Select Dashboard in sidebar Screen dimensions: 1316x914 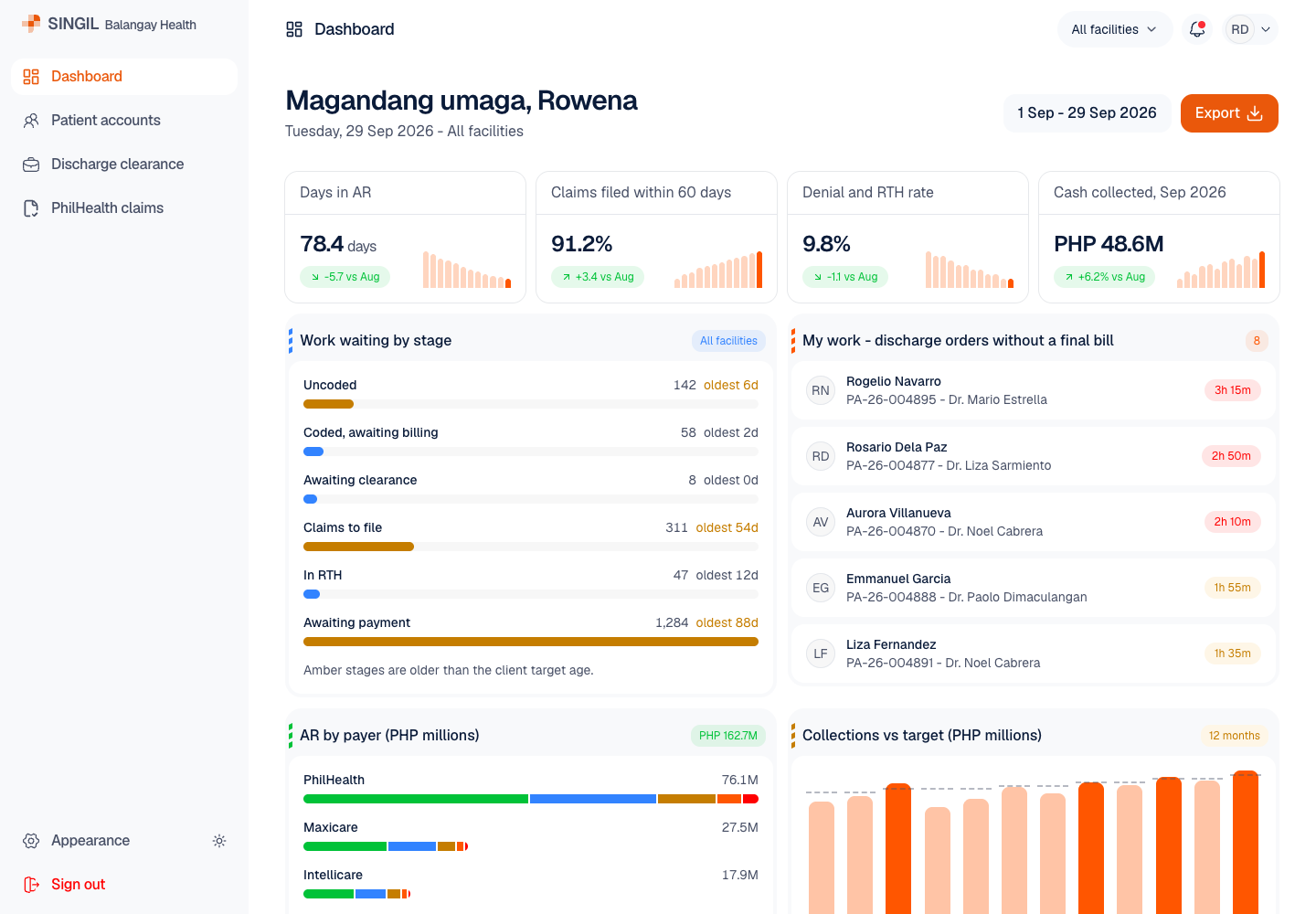124,77
